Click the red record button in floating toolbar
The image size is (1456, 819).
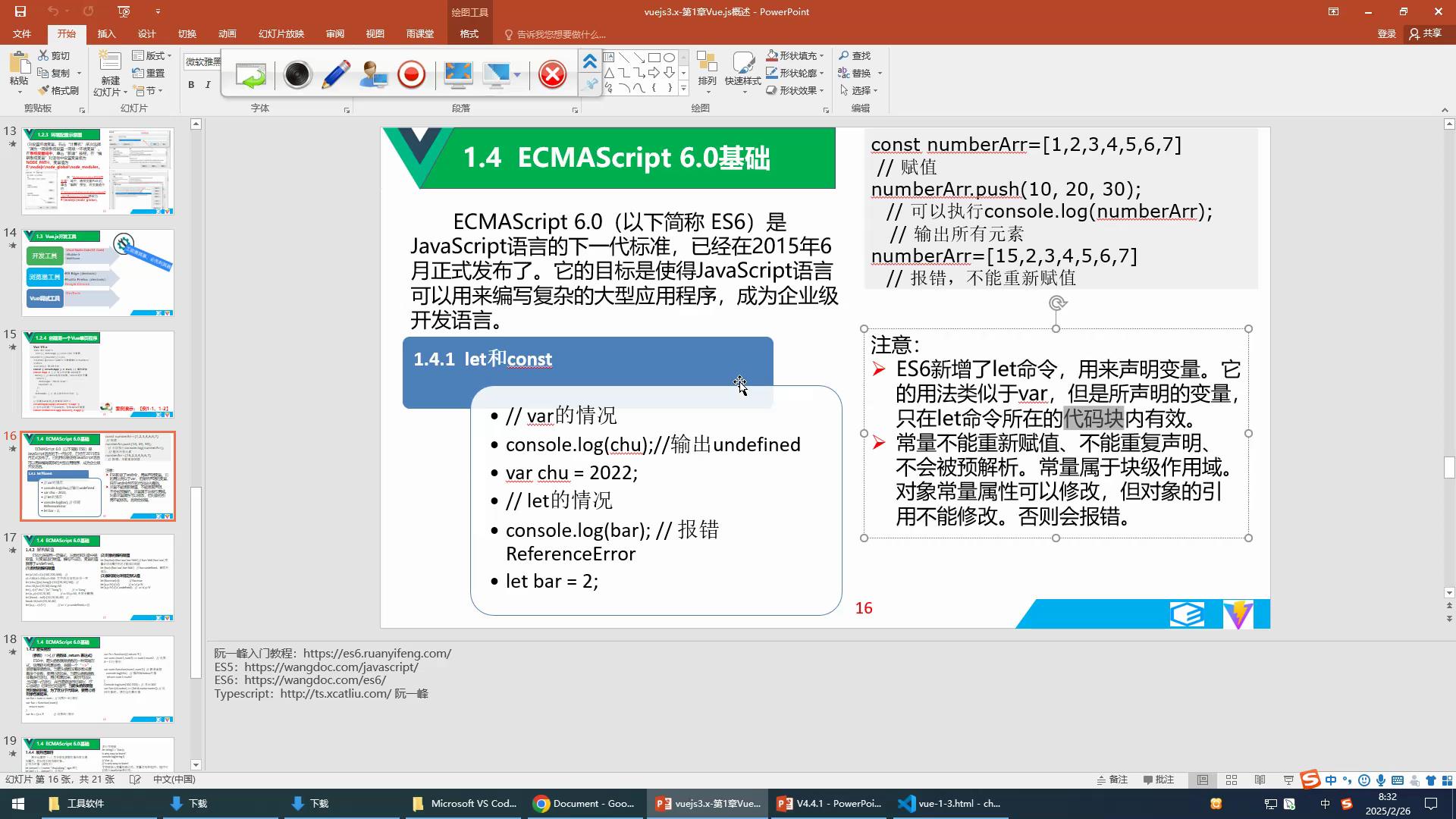tap(412, 74)
